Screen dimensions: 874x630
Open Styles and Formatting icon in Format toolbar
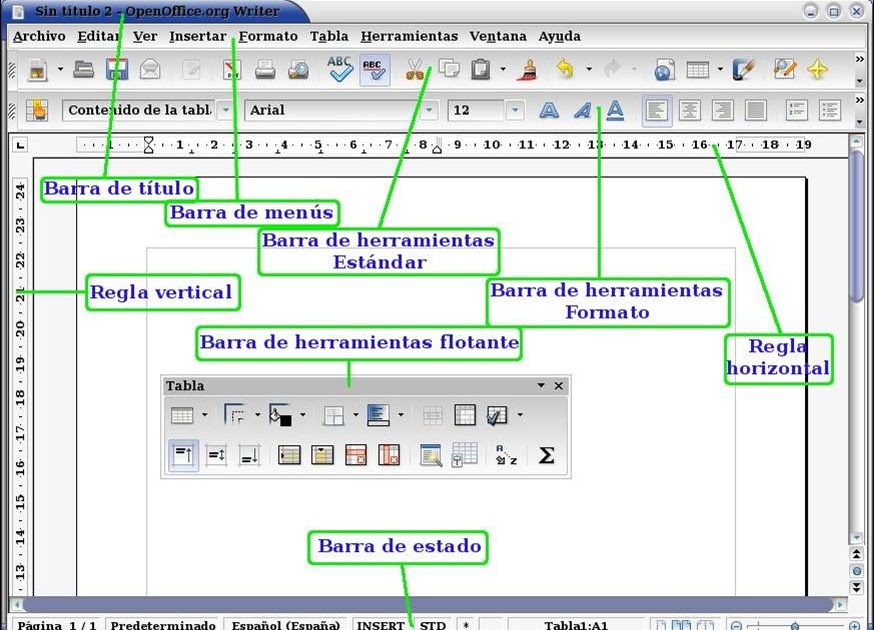tap(37, 110)
